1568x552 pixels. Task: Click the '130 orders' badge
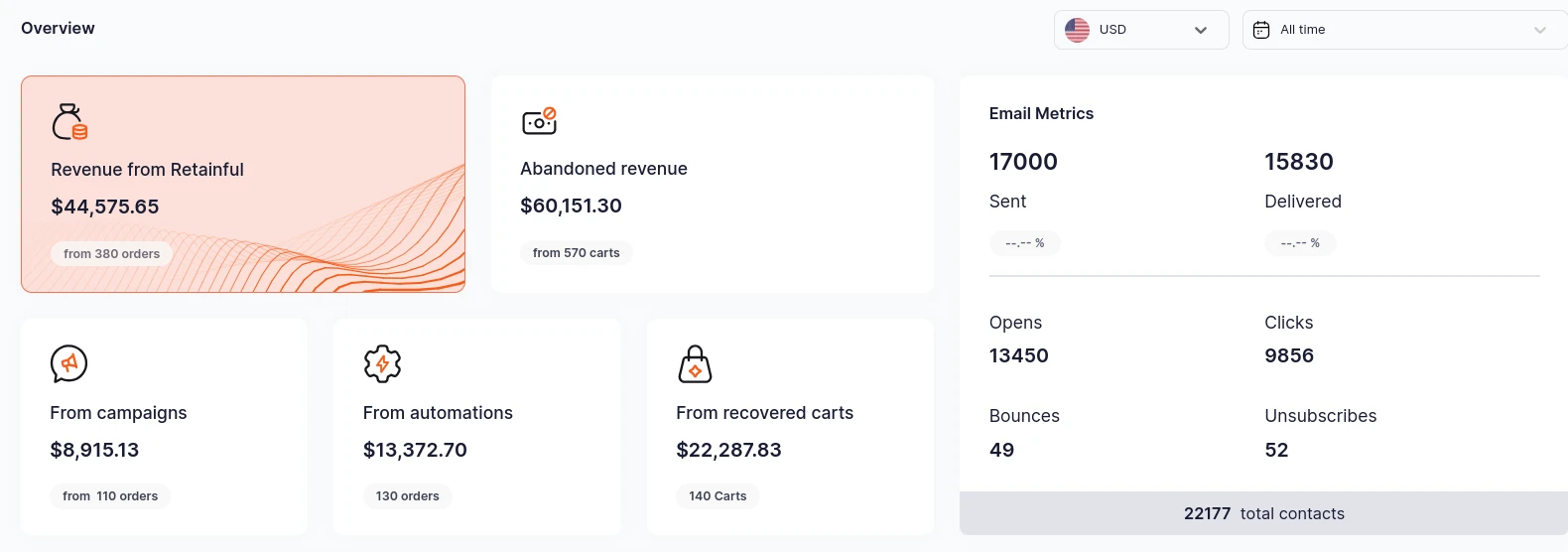pos(408,496)
